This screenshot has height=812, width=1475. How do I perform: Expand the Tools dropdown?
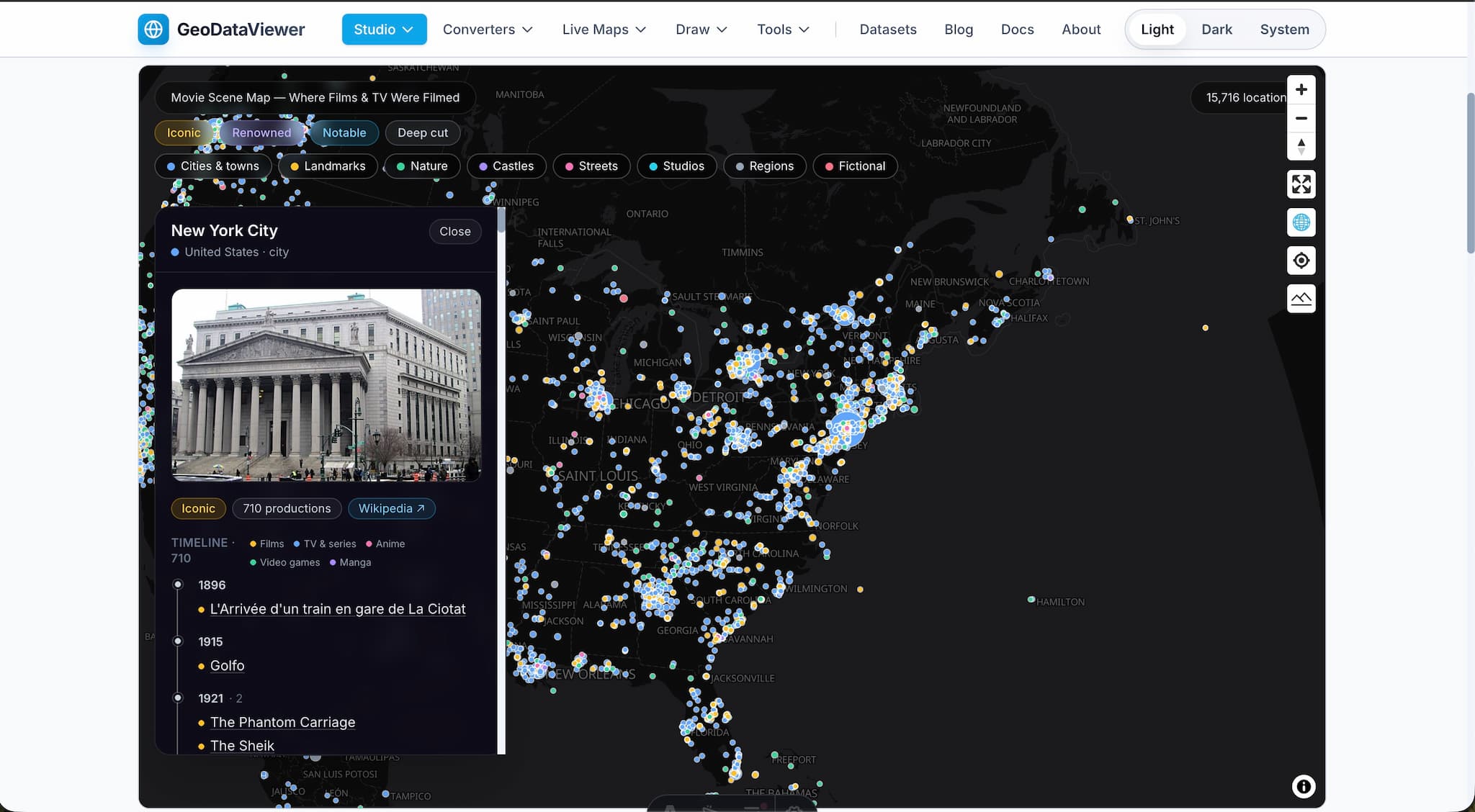(x=783, y=30)
